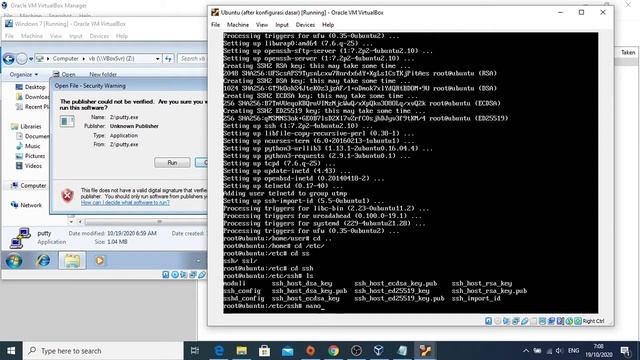Open Windows Explorer on Windows 7 taskbar
Screen dimensions: 640x360
72,260
